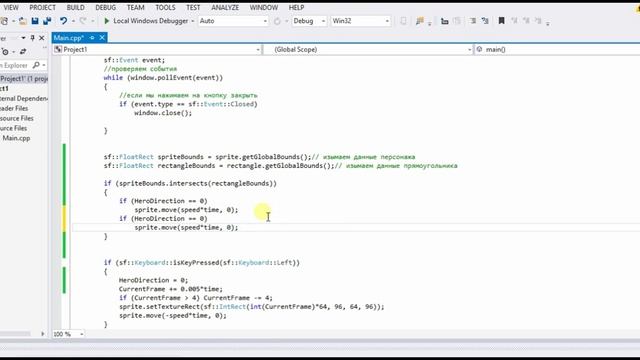Viewport: 640px width, 360px height.
Task: Toggle auto-hide pin of Solution Explorer
Action: [x=33, y=38]
